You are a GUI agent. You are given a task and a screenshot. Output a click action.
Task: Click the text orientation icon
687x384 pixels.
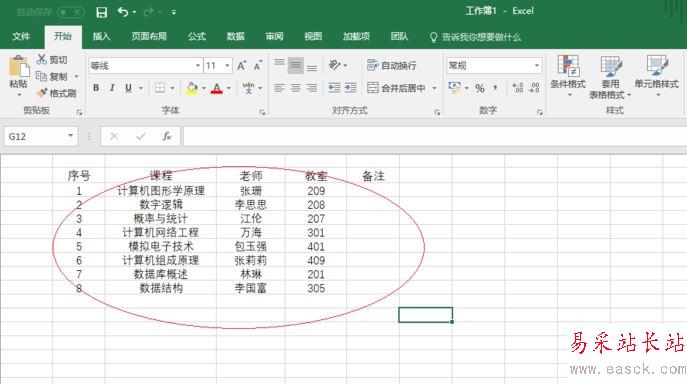(335, 65)
